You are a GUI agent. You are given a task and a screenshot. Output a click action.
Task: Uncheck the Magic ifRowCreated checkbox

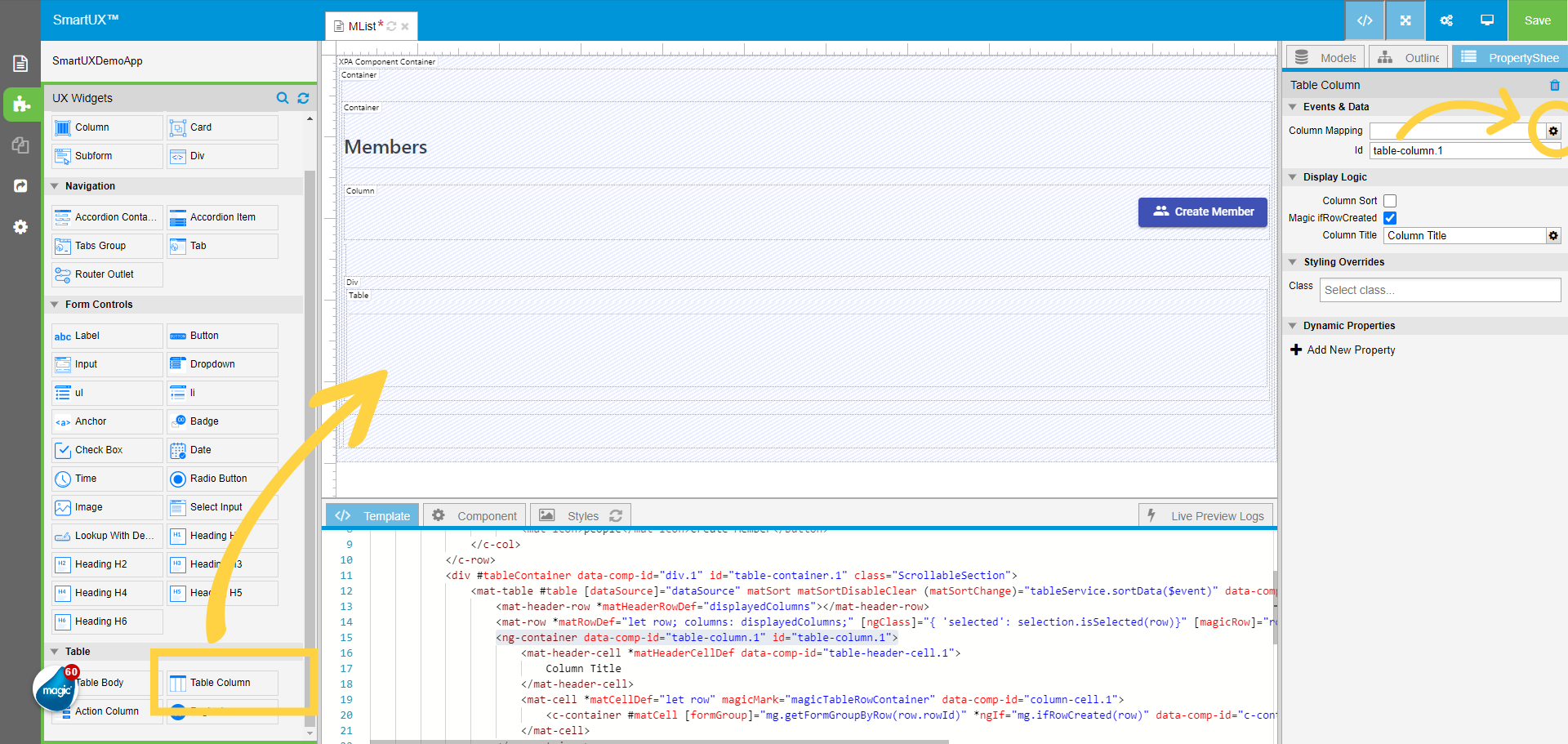point(1390,218)
